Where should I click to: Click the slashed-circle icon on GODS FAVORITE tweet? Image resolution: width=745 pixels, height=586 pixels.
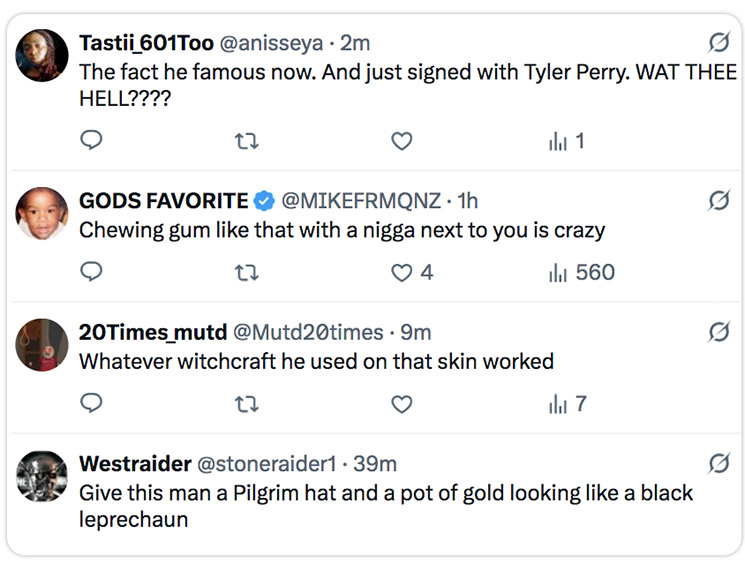pos(718,200)
